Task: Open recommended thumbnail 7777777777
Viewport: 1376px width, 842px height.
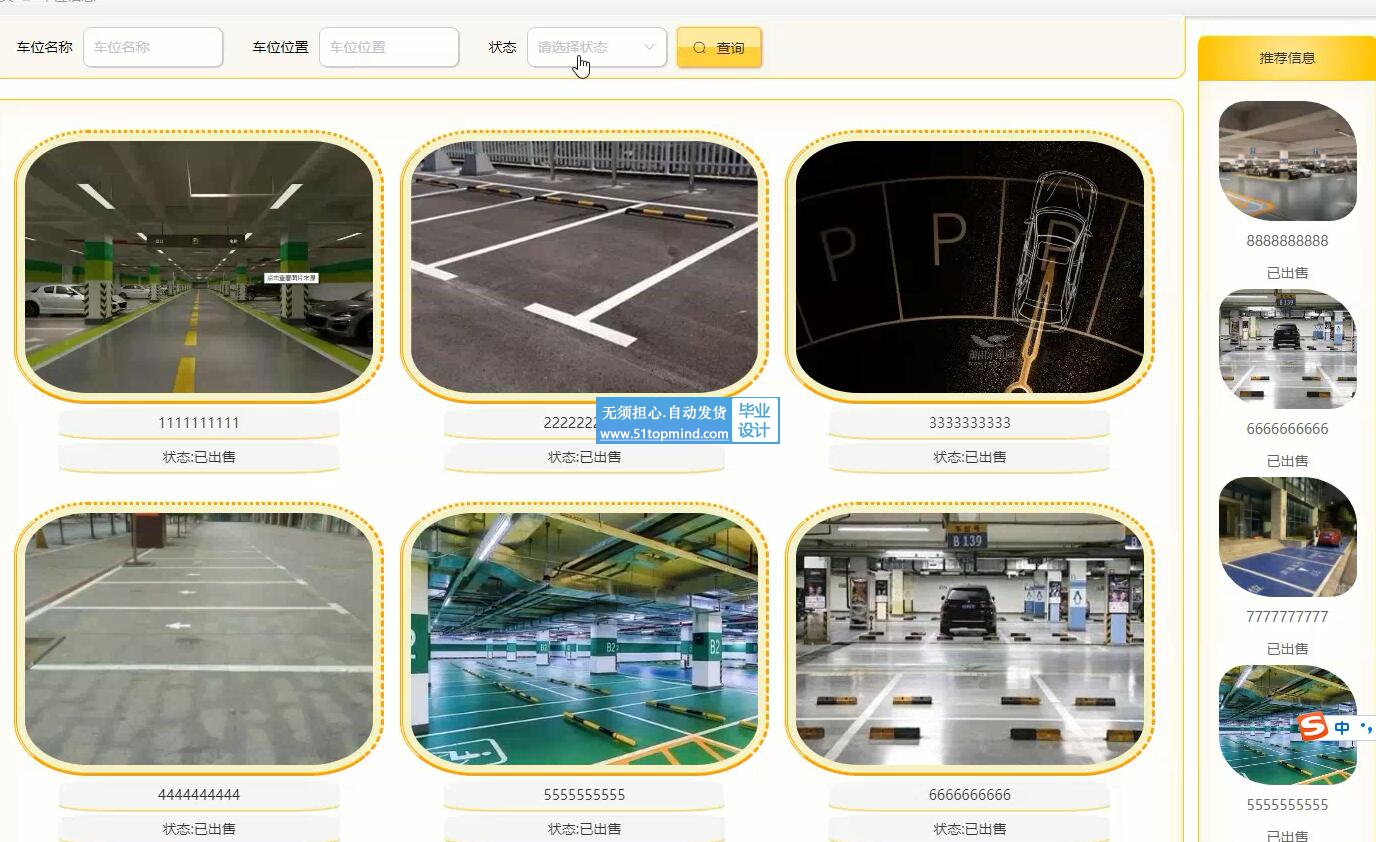Action: coord(1288,537)
